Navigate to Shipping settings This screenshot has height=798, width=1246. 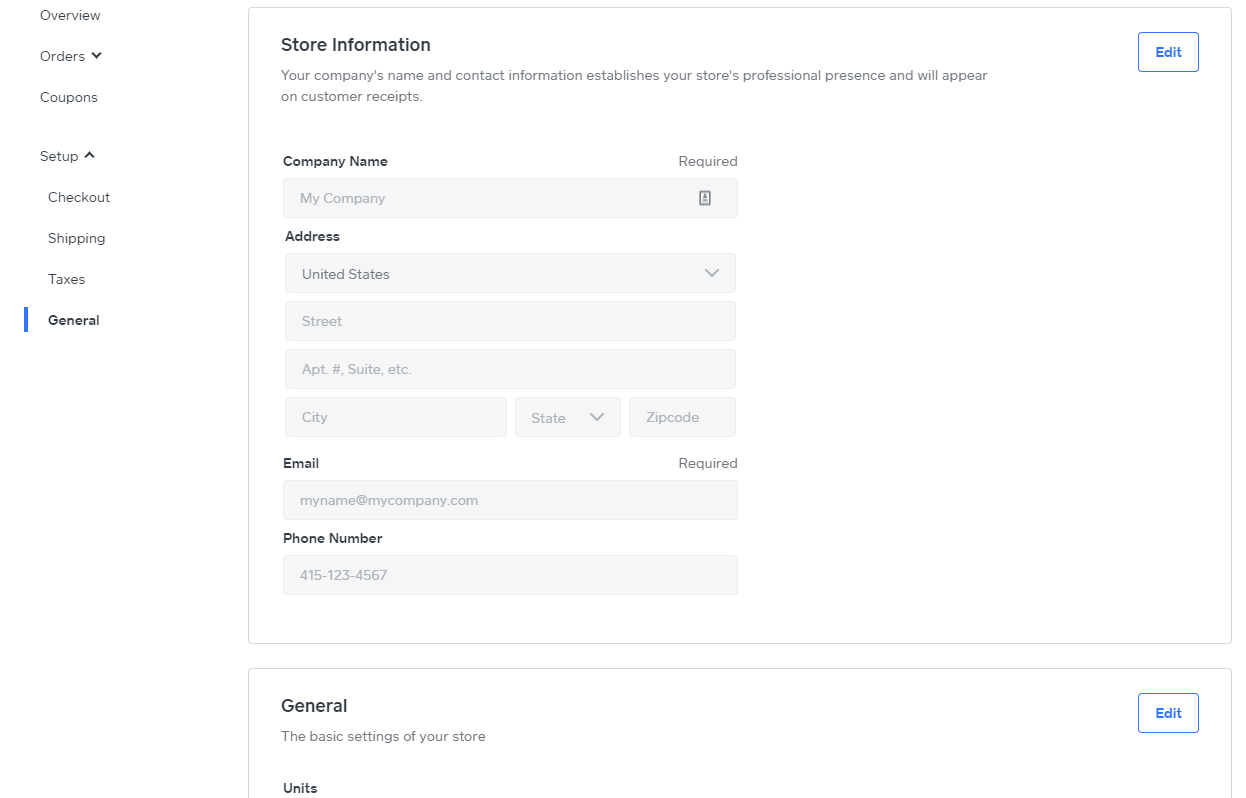[76, 238]
